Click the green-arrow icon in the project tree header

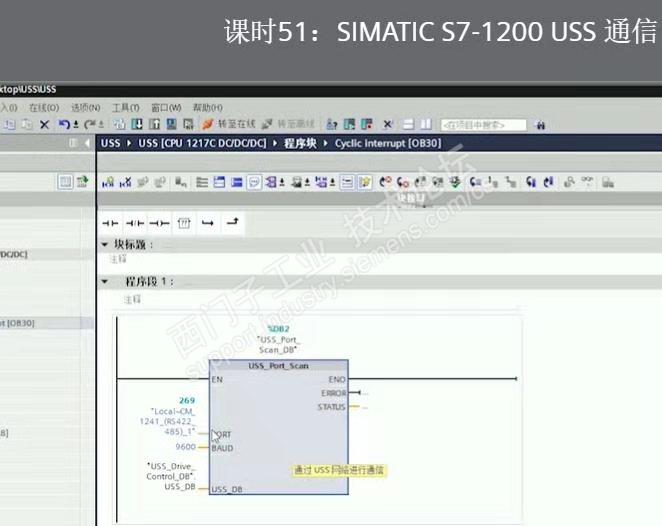click(x=83, y=182)
